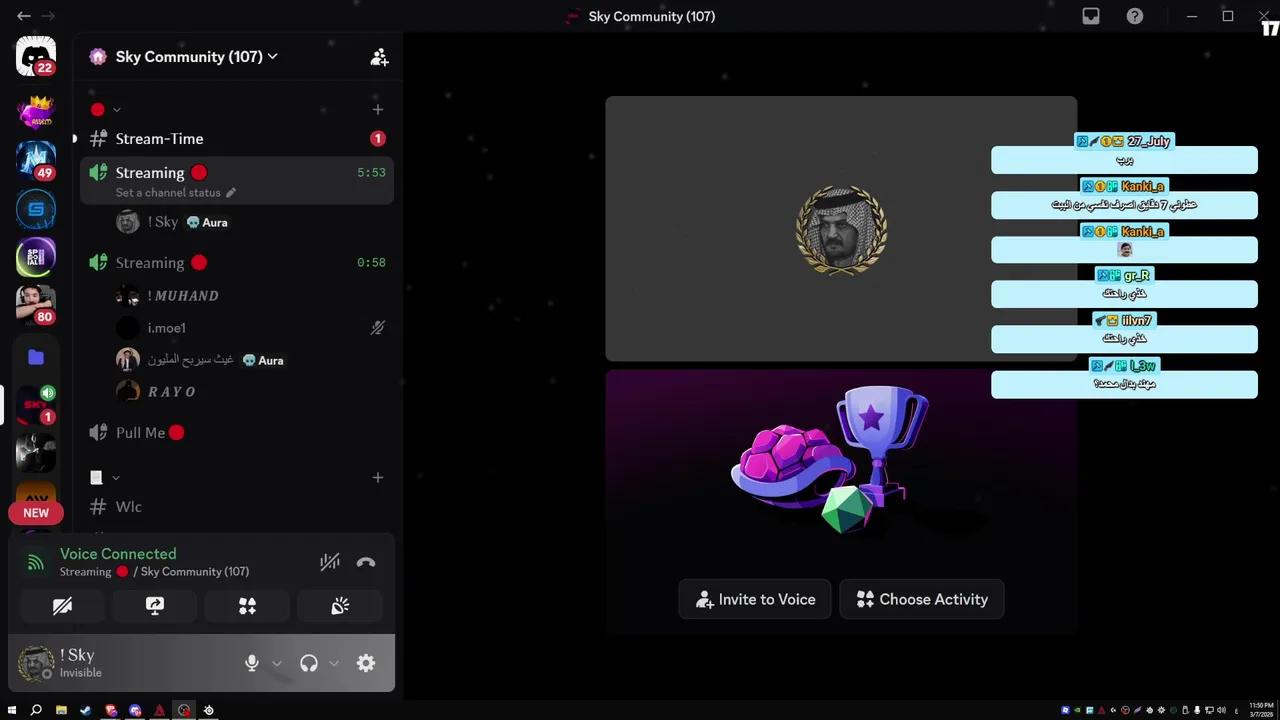Viewport: 1280px width, 720px height.
Task: Open the server icon with the 80 badge
Action: (x=36, y=304)
